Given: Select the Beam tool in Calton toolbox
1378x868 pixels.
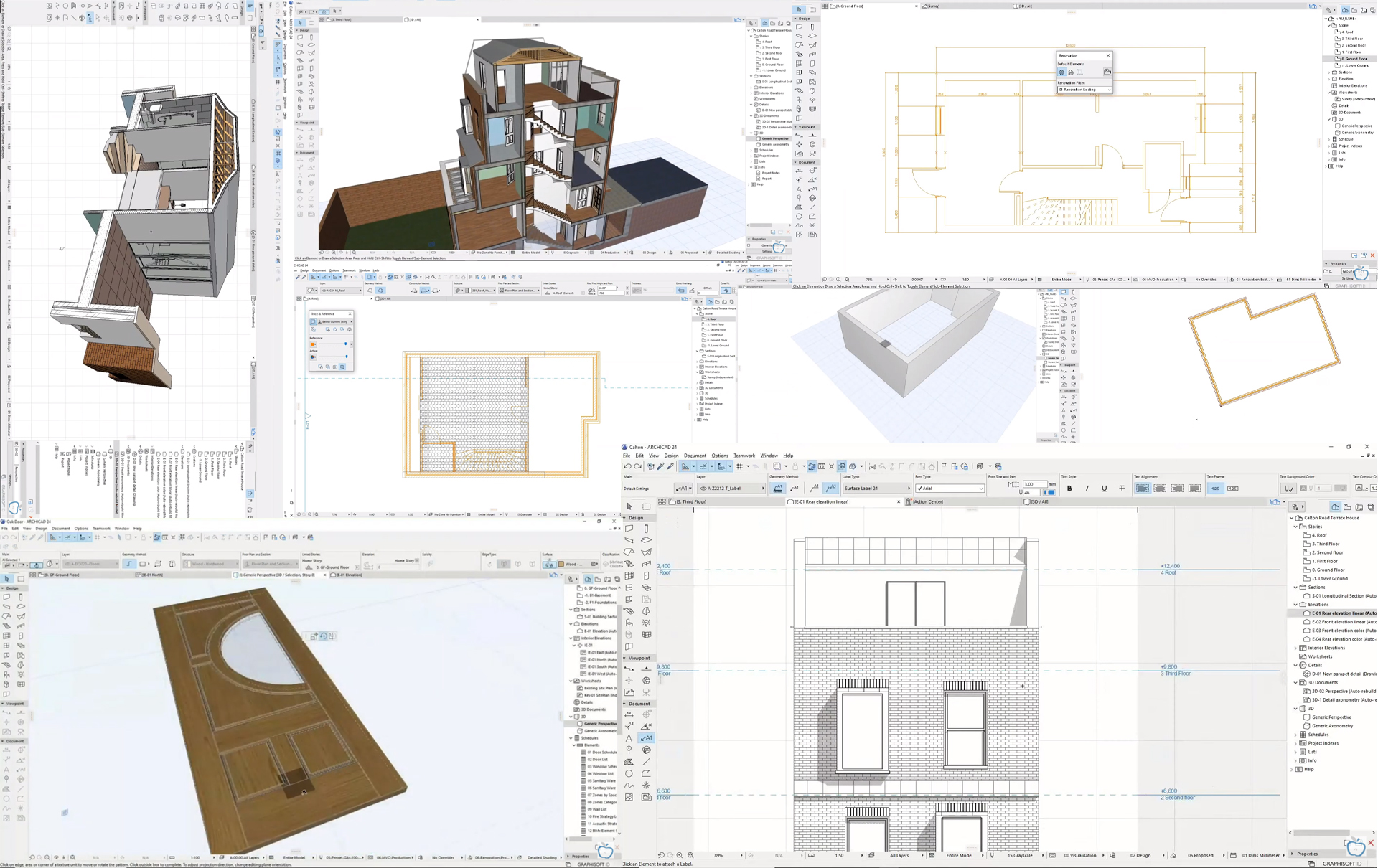Looking at the screenshot, I should point(629,540).
